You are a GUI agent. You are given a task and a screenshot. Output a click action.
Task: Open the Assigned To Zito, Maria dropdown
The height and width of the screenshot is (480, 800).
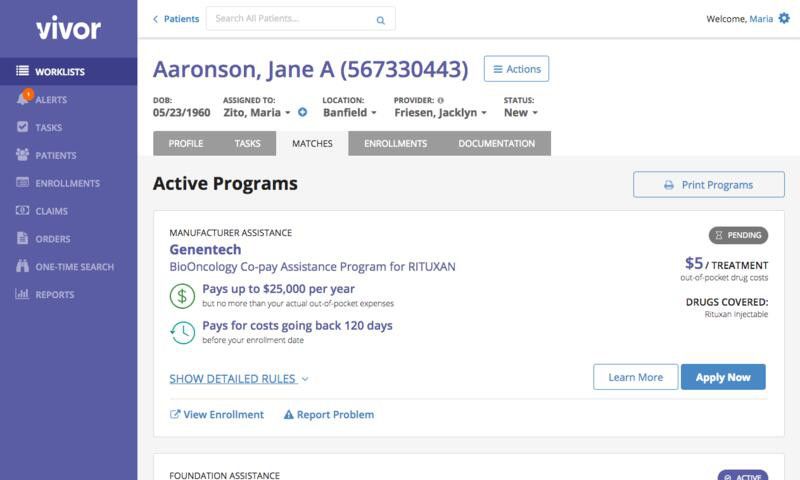tap(257, 113)
